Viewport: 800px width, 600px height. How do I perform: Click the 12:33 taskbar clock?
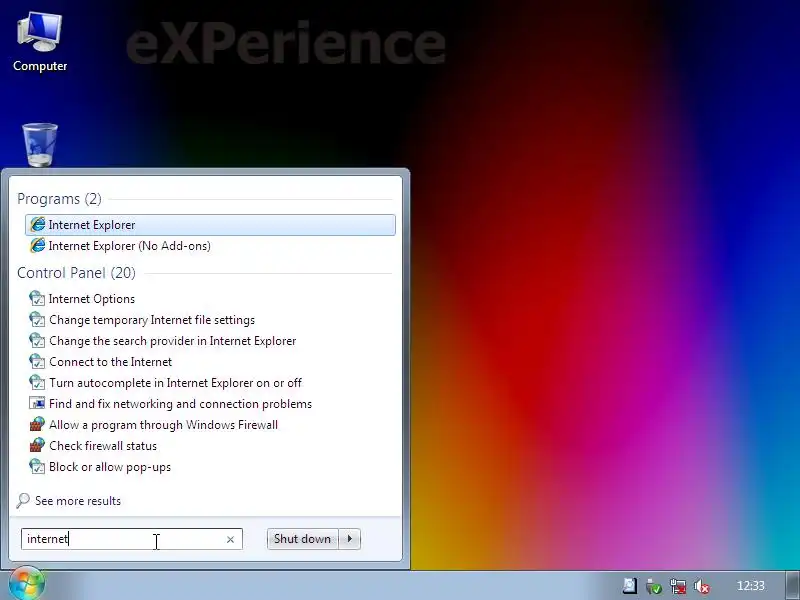coord(751,586)
